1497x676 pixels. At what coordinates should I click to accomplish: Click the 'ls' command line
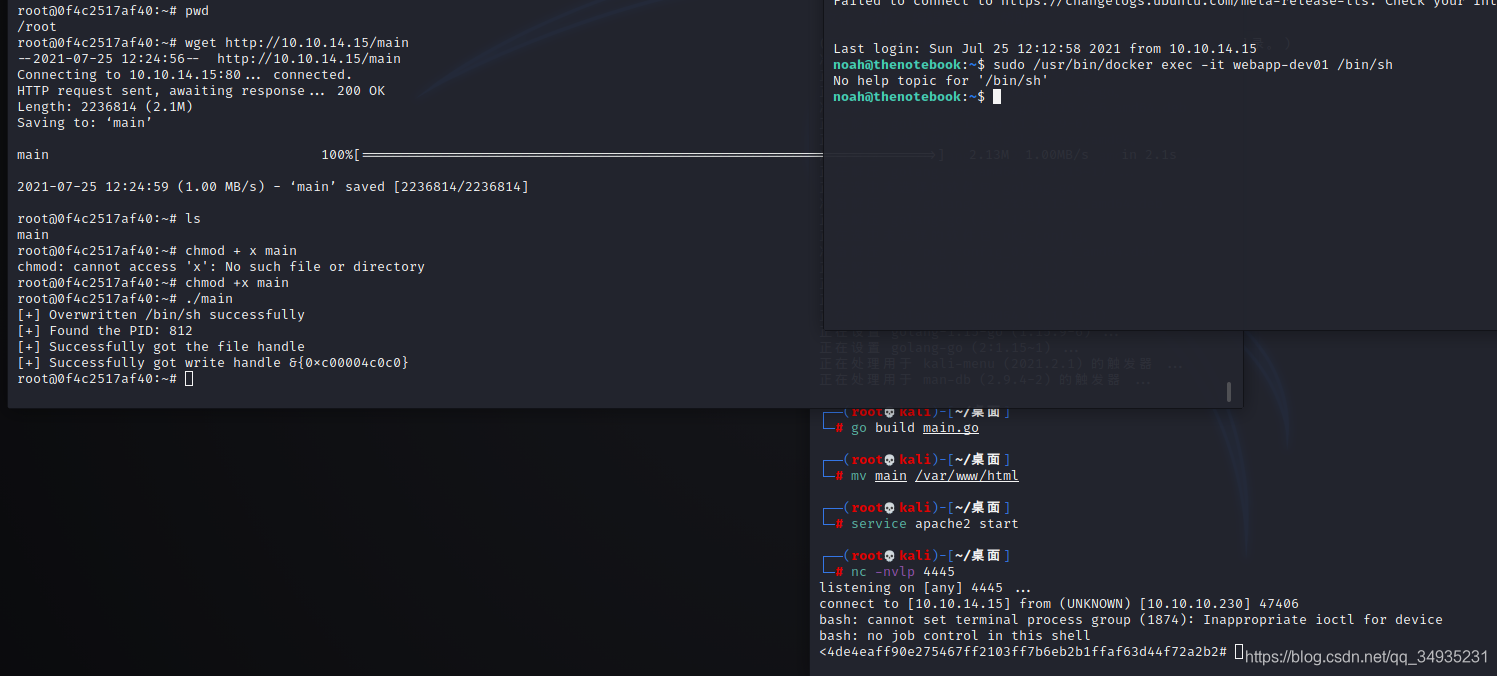(109, 218)
